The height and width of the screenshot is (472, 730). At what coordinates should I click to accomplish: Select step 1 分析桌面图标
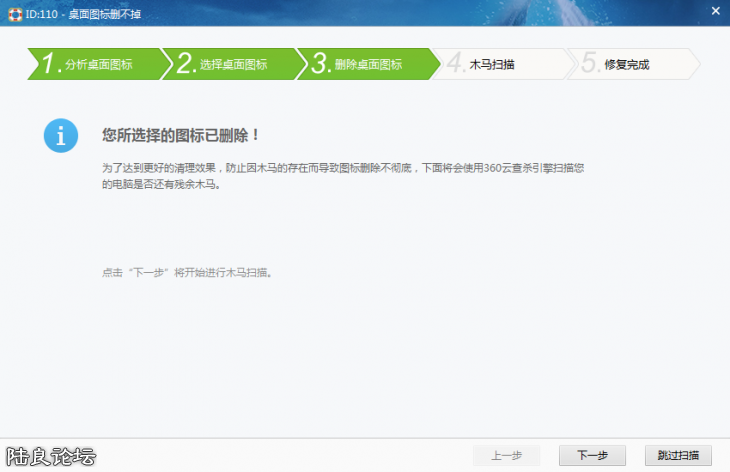pos(99,64)
